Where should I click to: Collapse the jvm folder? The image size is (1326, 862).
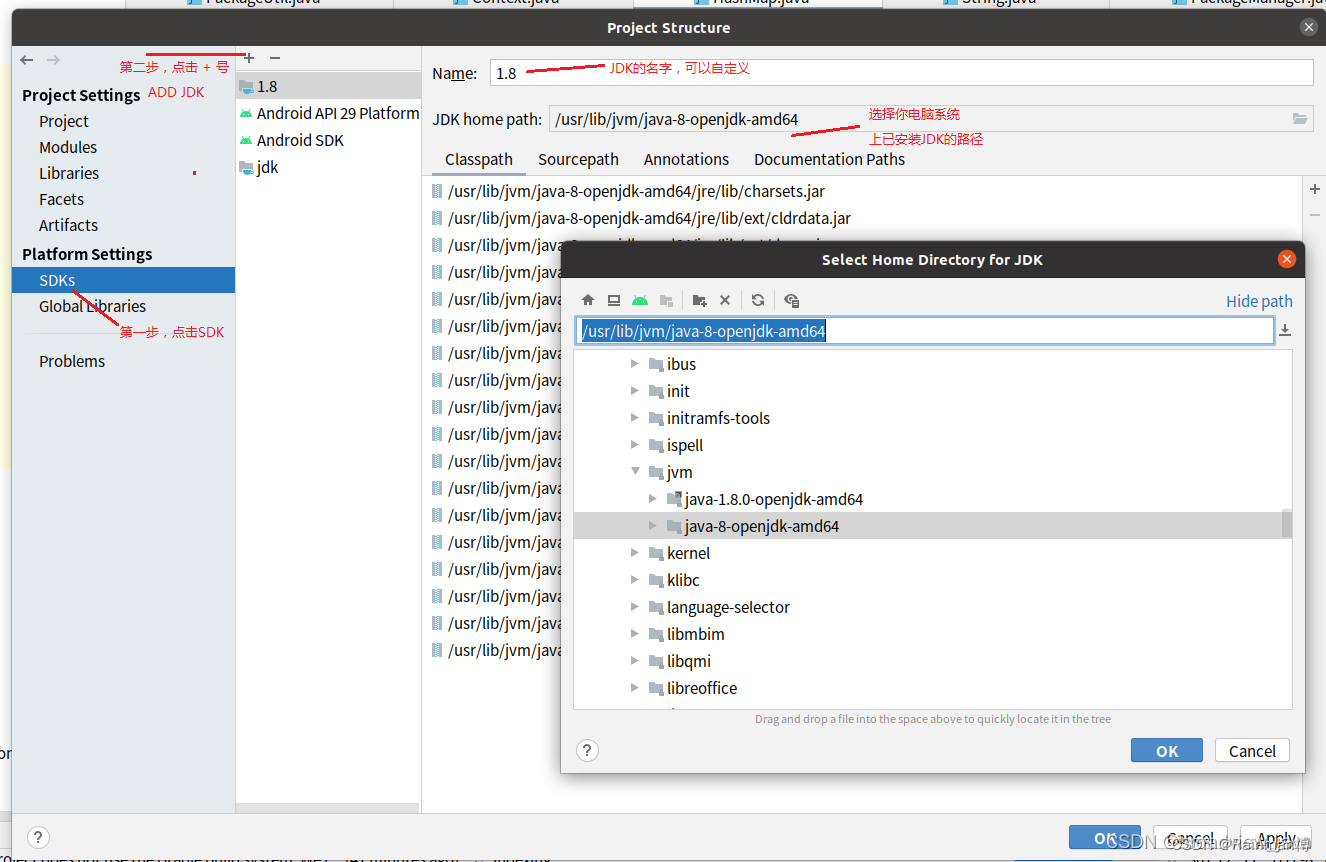click(x=635, y=472)
